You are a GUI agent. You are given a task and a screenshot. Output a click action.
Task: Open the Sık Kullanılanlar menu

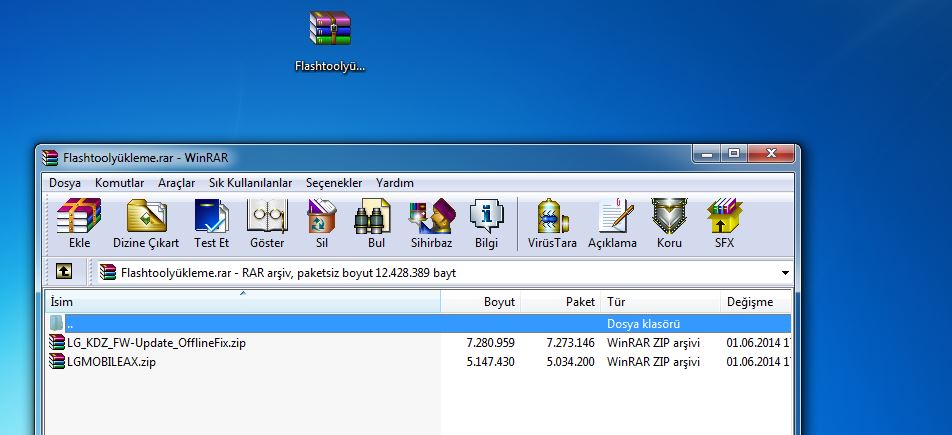pyautogui.click(x=250, y=183)
